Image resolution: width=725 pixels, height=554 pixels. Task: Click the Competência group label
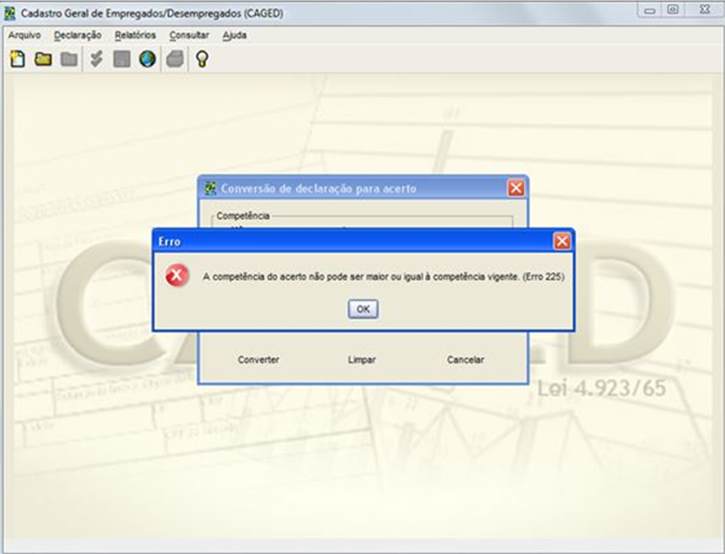point(243,216)
